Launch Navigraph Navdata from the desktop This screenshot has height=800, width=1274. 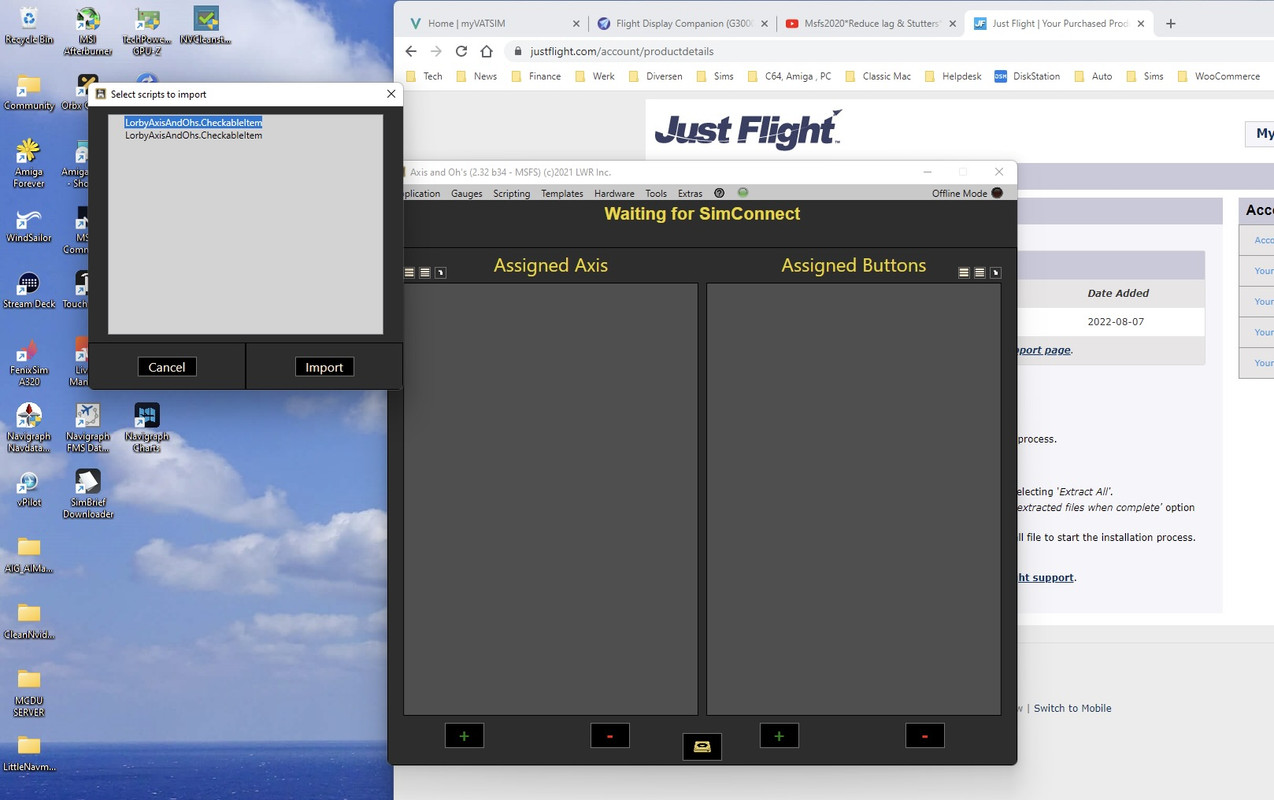point(29,429)
